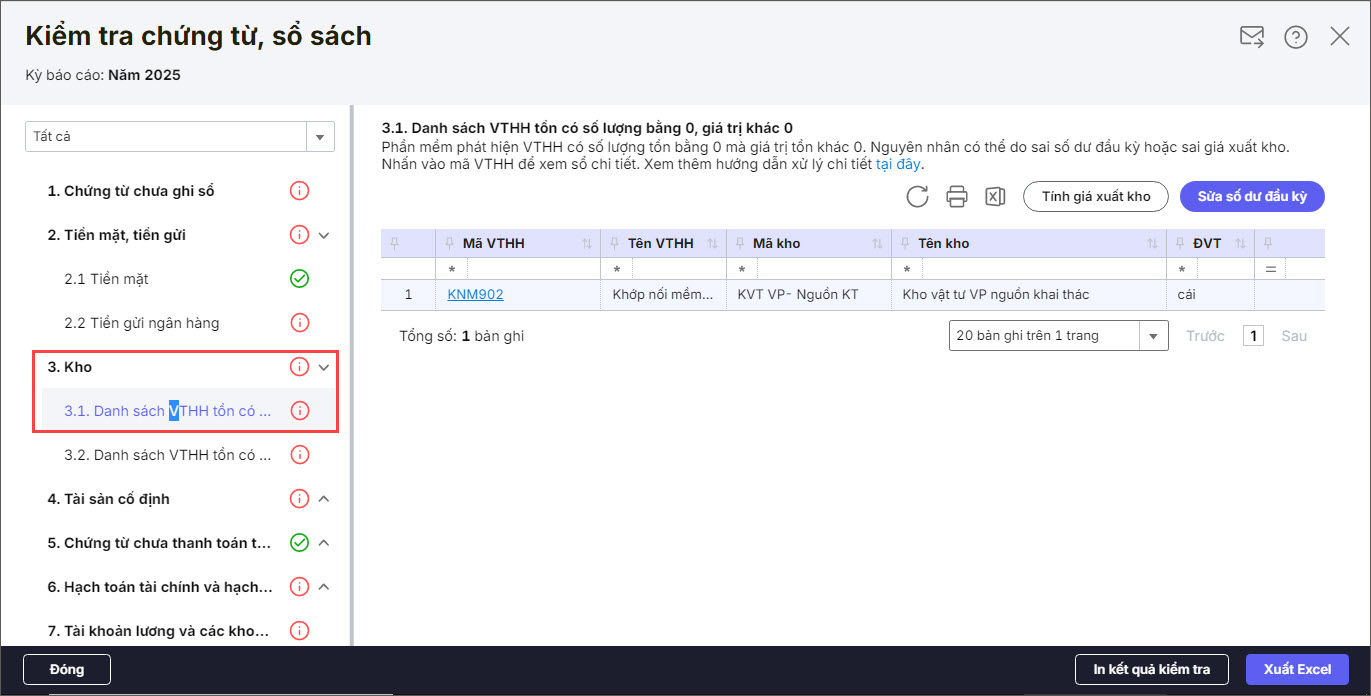Select 1. Chứng từ chưa ghi sổ item
This screenshot has width=1371, height=696.
(131, 190)
